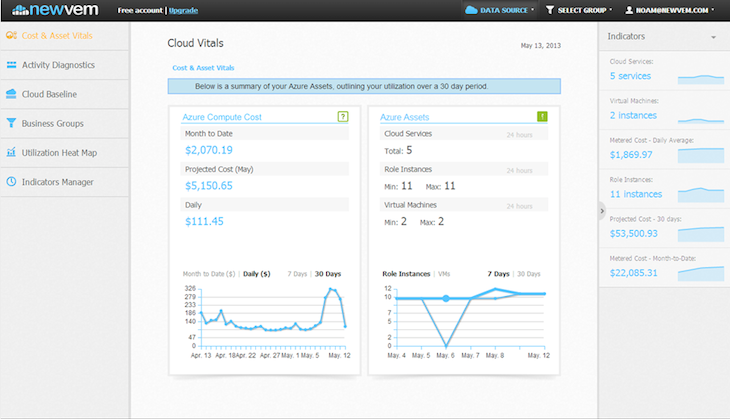This screenshot has width=730, height=419.
Task: Open the 5 services indicator
Action: point(630,76)
